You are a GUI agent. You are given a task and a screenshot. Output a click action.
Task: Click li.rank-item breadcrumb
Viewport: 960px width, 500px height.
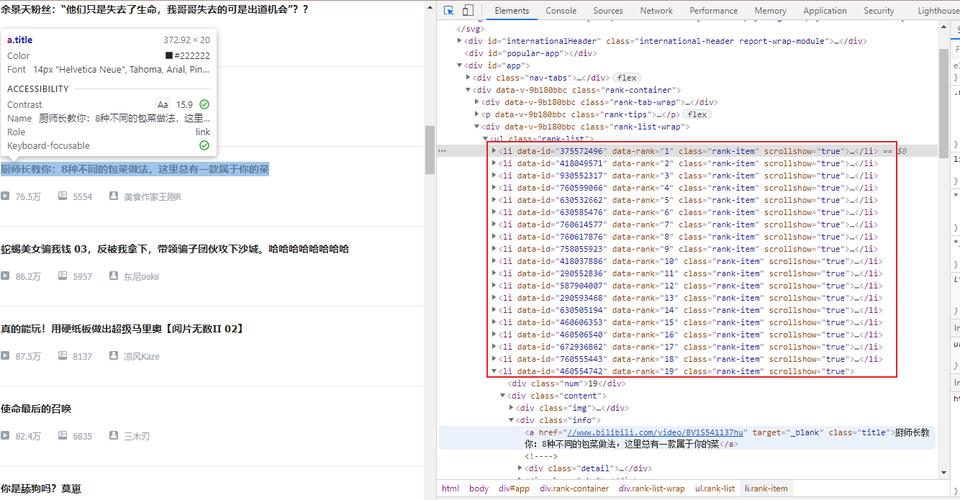pos(766,488)
